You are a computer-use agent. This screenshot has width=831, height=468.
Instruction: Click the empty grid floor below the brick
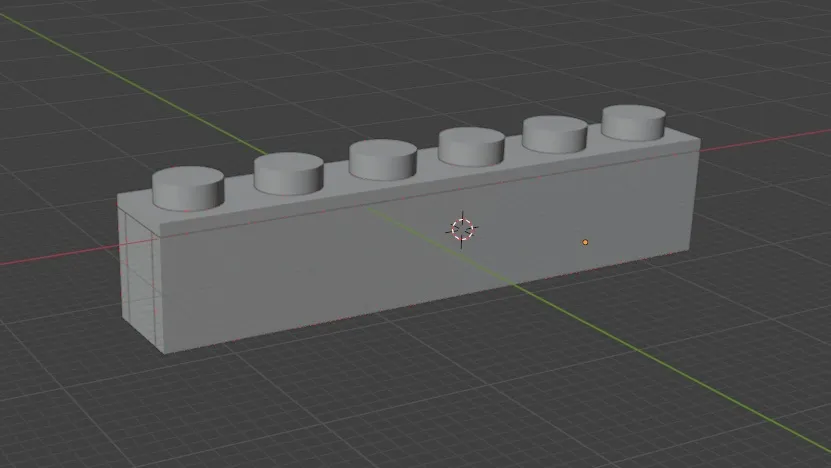click(x=400, y=400)
